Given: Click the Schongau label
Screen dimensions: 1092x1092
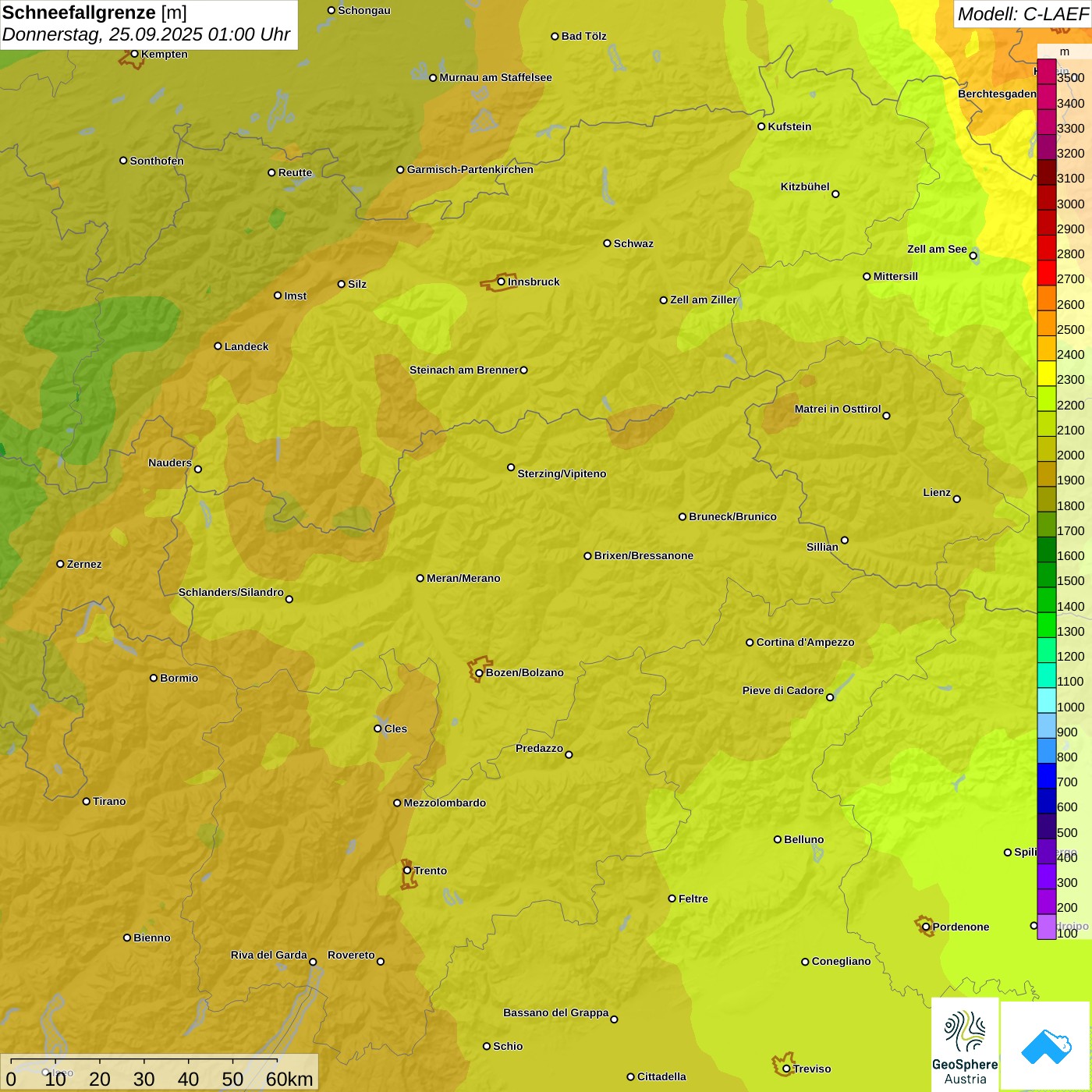Looking at the screenshot, I should coord(364,10).
